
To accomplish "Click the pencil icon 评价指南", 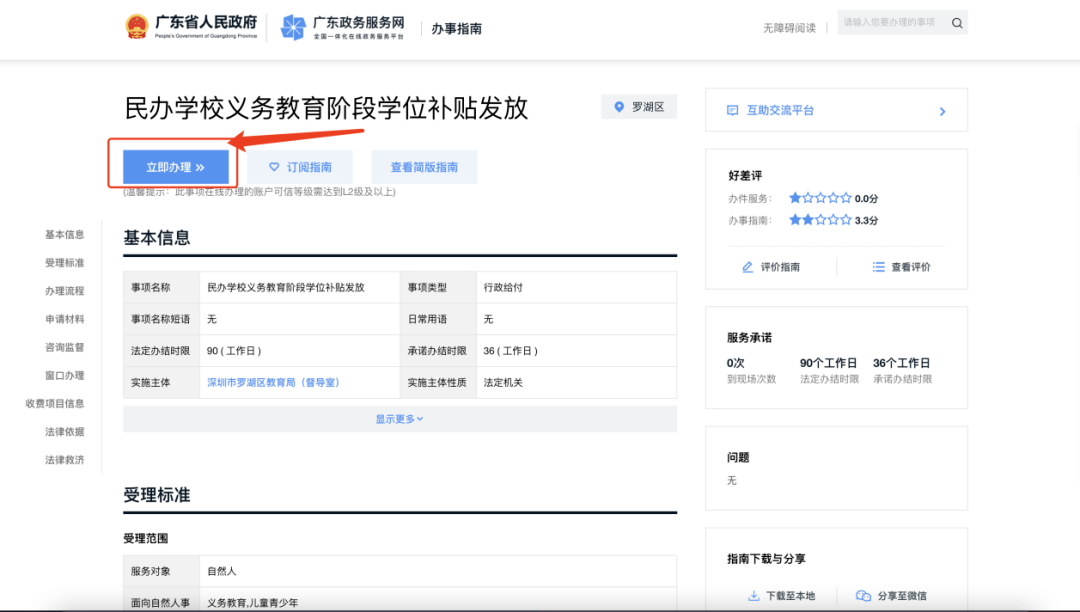I will pos(747,267).
